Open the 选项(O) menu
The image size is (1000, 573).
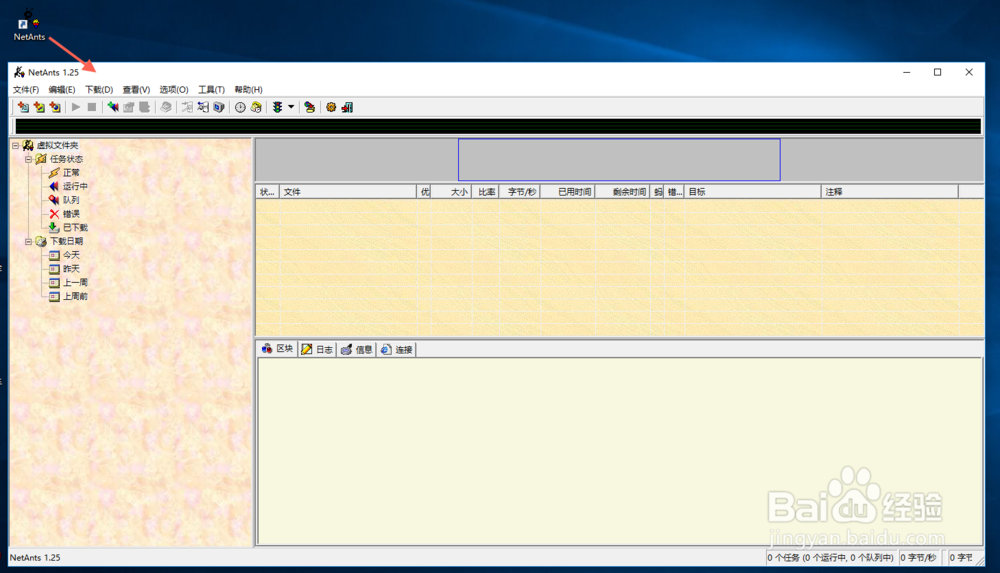point(173,89)
